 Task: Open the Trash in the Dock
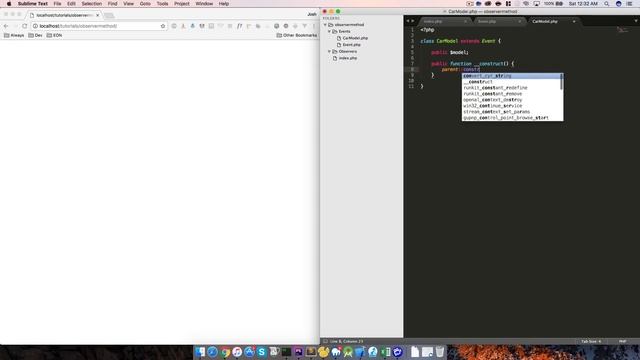point(440,352)
